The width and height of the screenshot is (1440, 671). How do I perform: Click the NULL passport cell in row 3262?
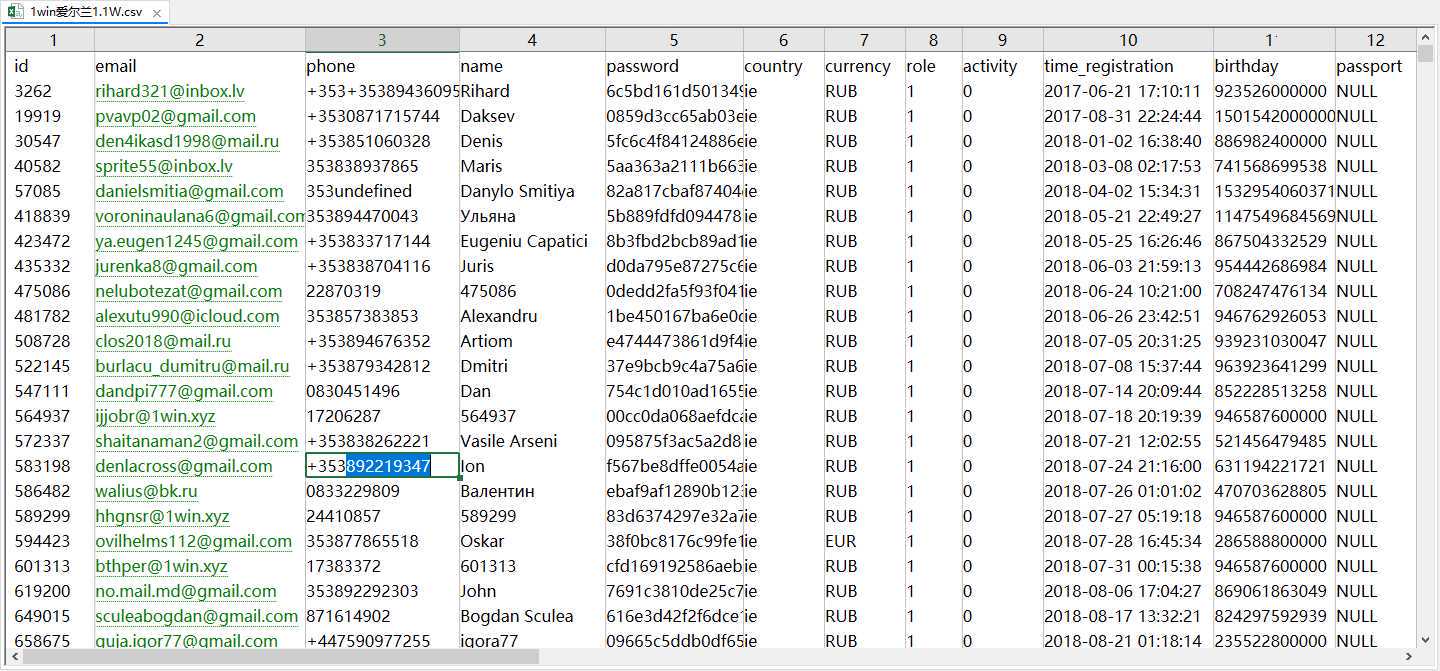[x=1376, y=91]
